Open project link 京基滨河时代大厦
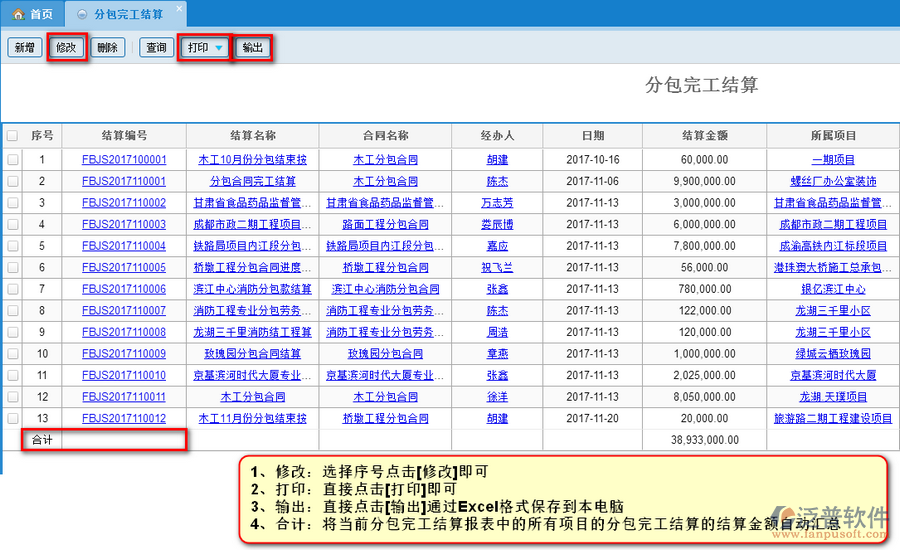 pyautogui.click(x=832, y=375)
